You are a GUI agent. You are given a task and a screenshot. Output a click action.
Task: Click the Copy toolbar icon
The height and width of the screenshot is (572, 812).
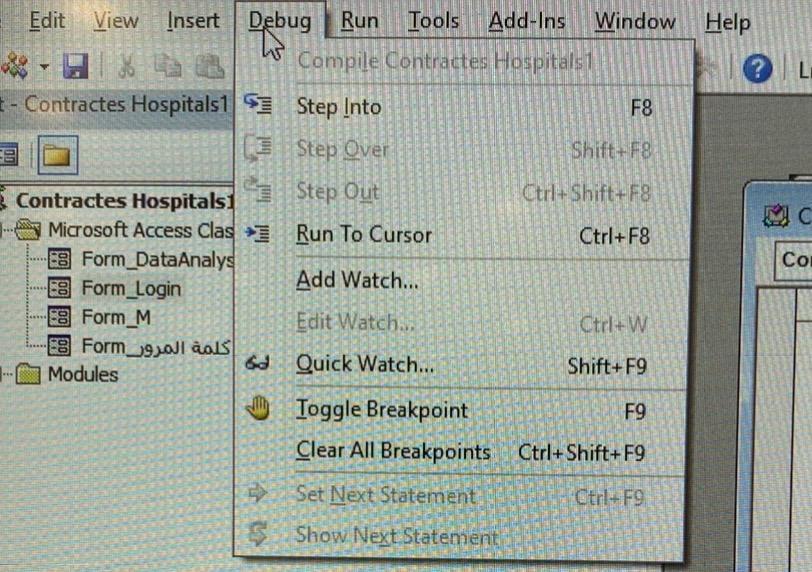coord(168,66)
